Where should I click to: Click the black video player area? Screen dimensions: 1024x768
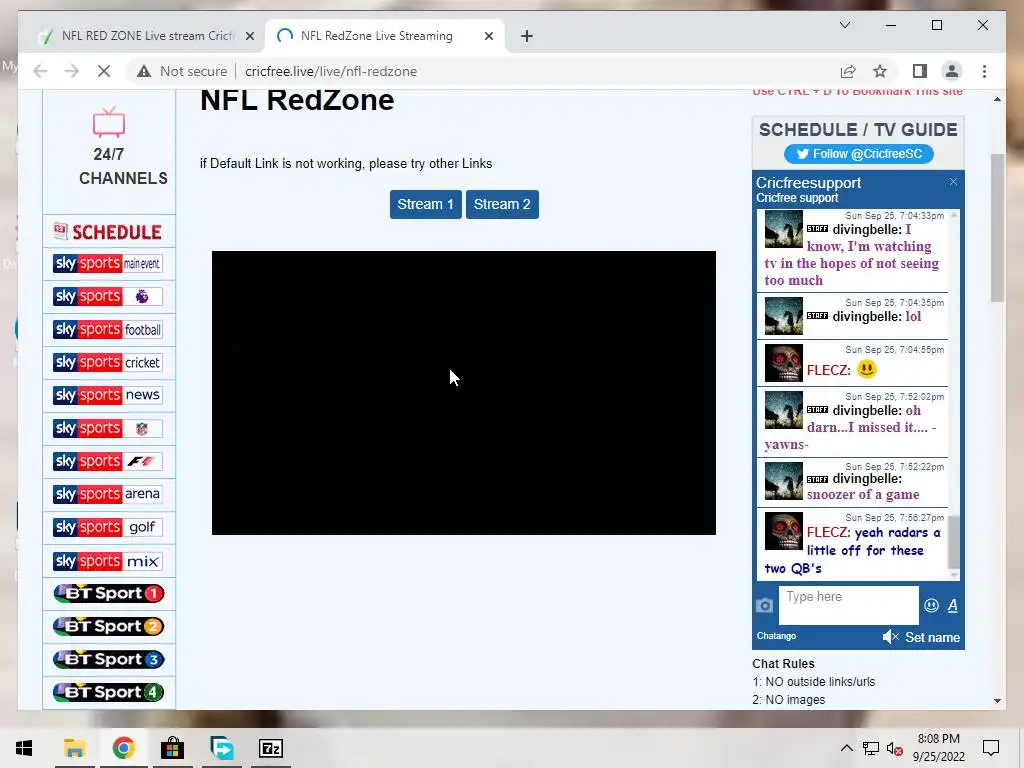(x=464, y=392)
